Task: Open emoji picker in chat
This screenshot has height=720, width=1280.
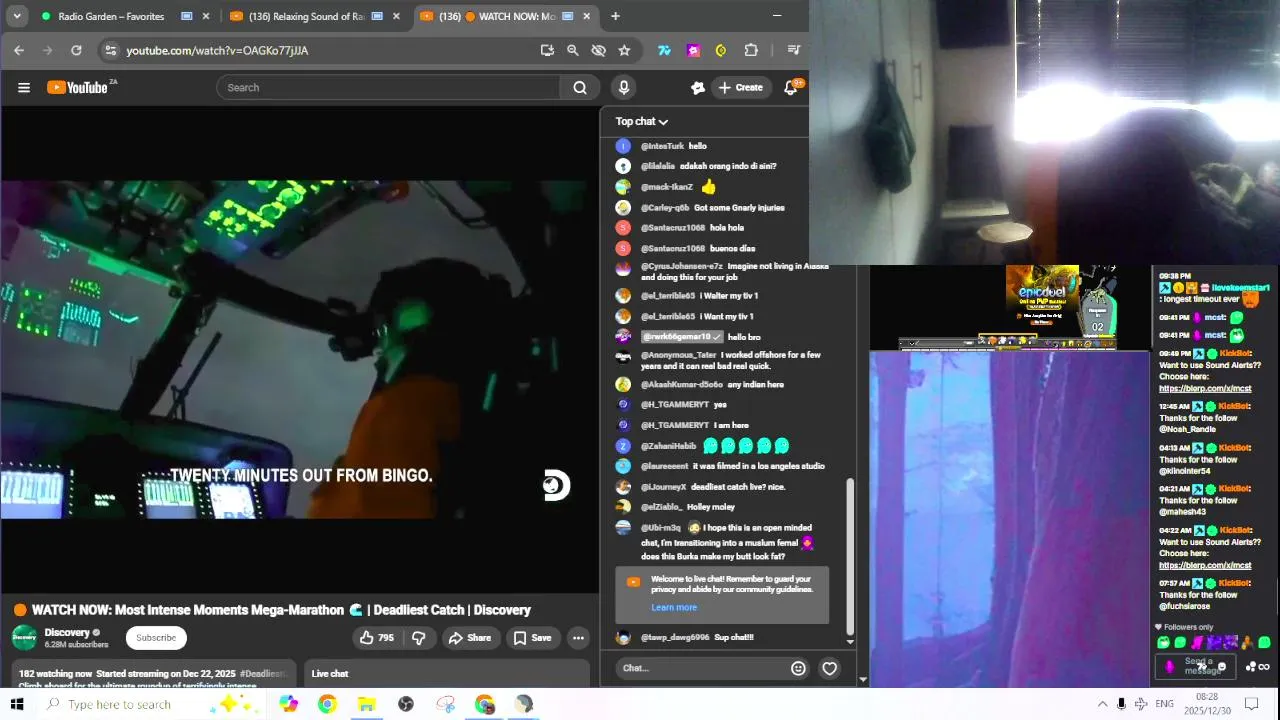Action: [798, 668]
